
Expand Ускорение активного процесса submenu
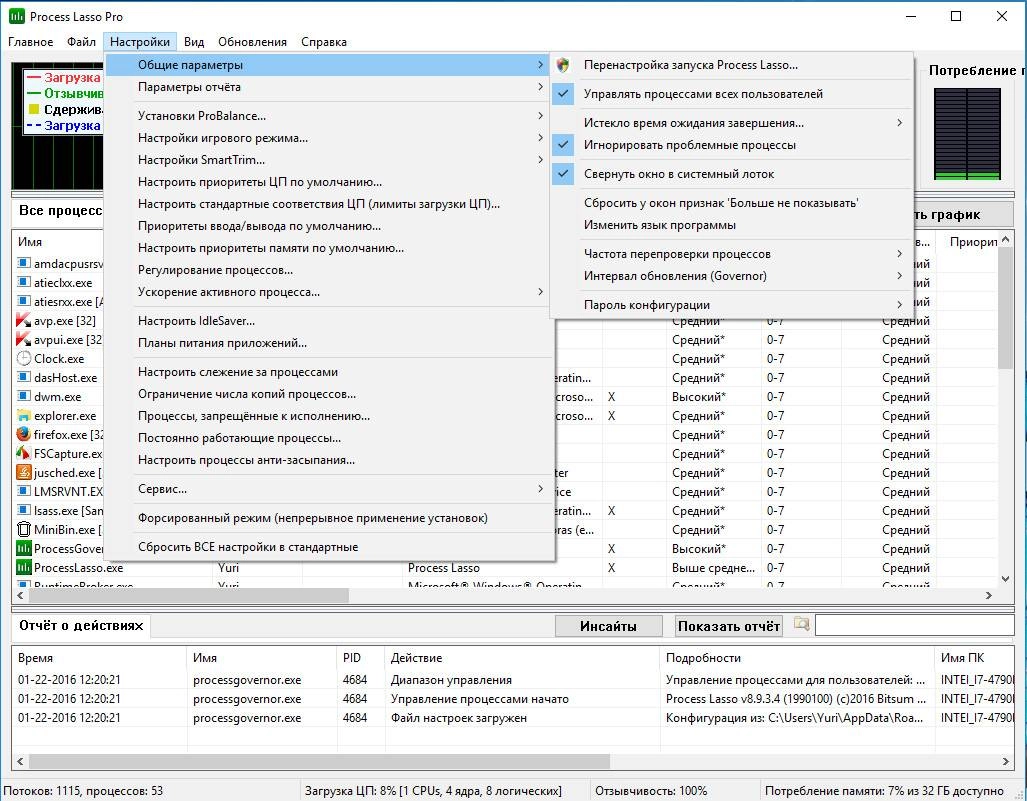[329, 292]
